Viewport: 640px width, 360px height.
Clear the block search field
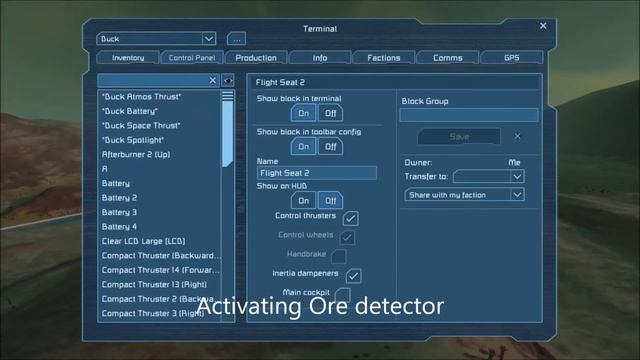(213, 80)
